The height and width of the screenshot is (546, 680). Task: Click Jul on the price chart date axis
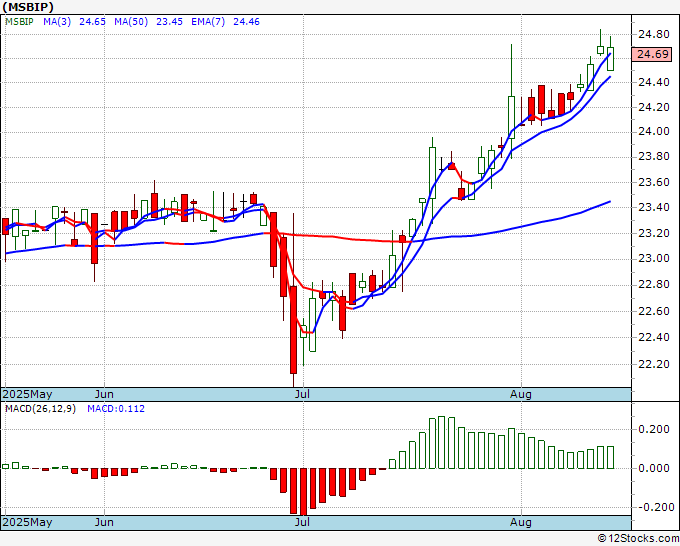(x=302, y=394)
